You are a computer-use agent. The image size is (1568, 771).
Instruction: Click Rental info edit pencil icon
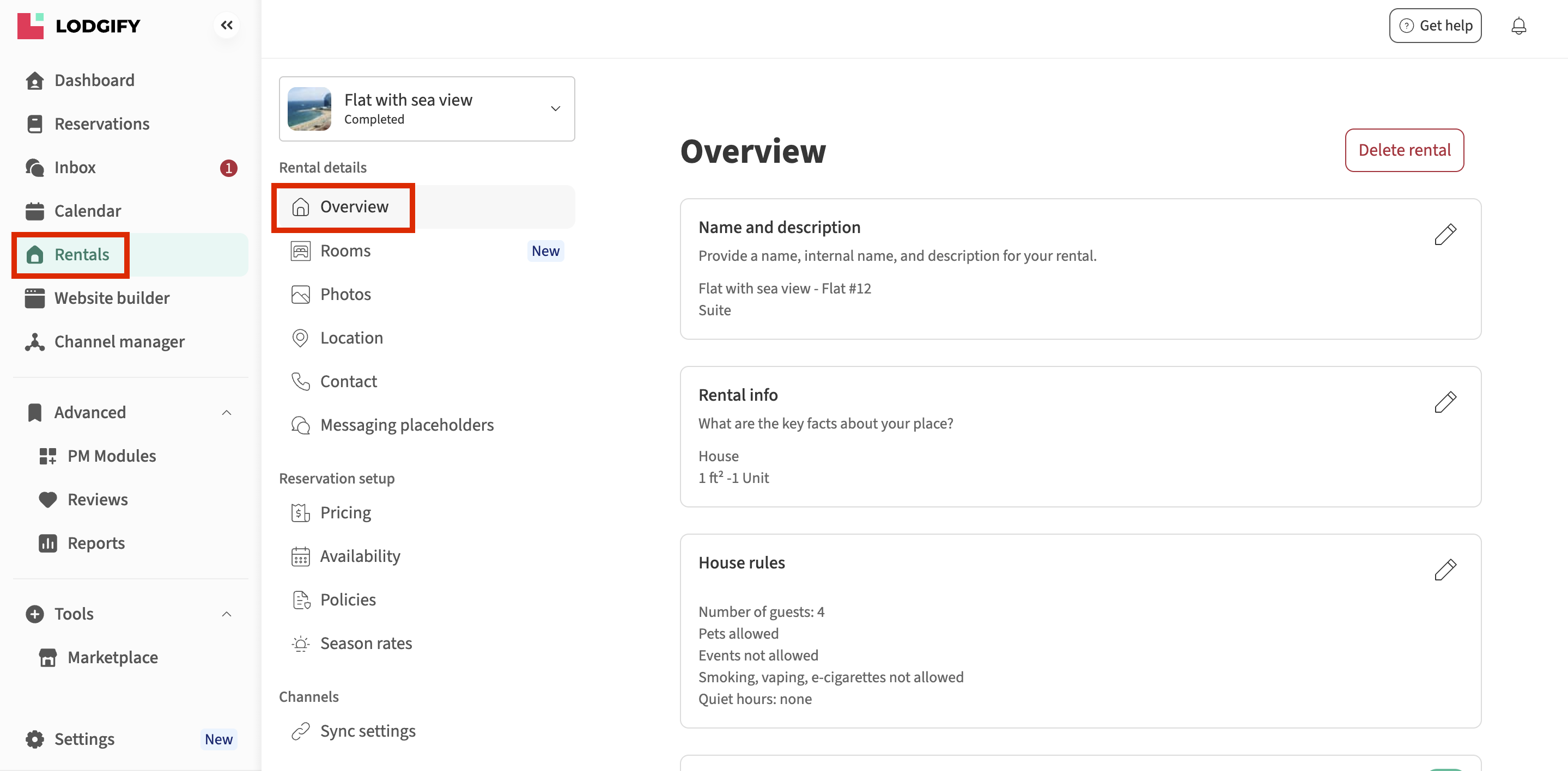point(1444,402)
